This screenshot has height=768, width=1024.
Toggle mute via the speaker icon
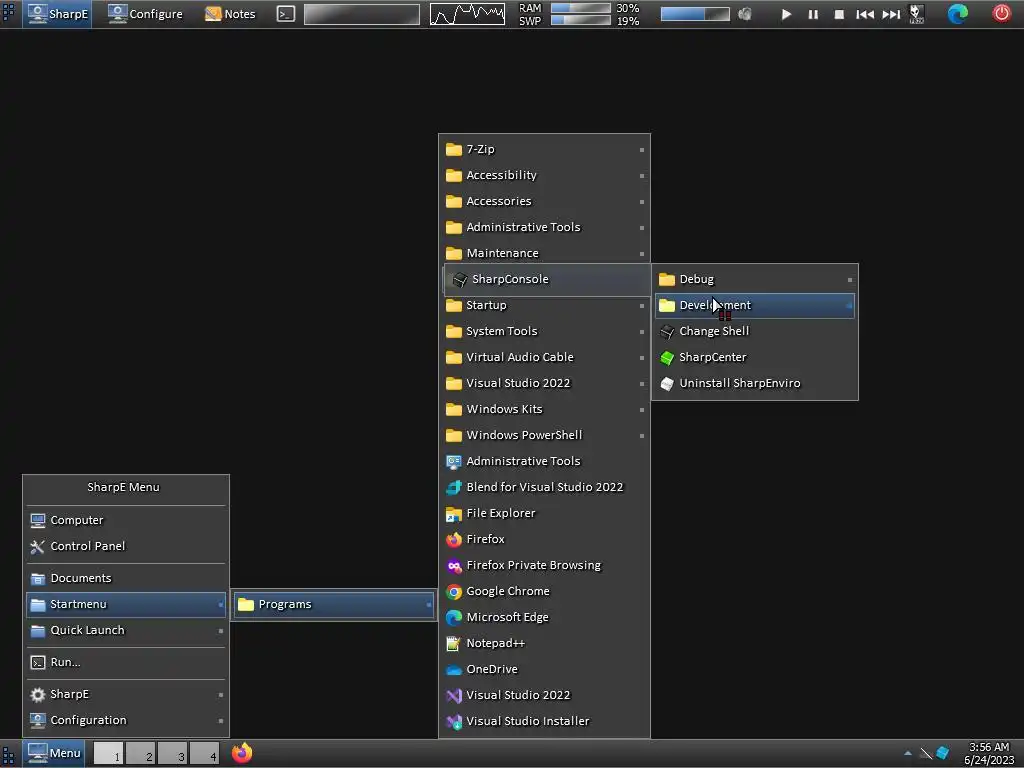(x=744, y=14)
